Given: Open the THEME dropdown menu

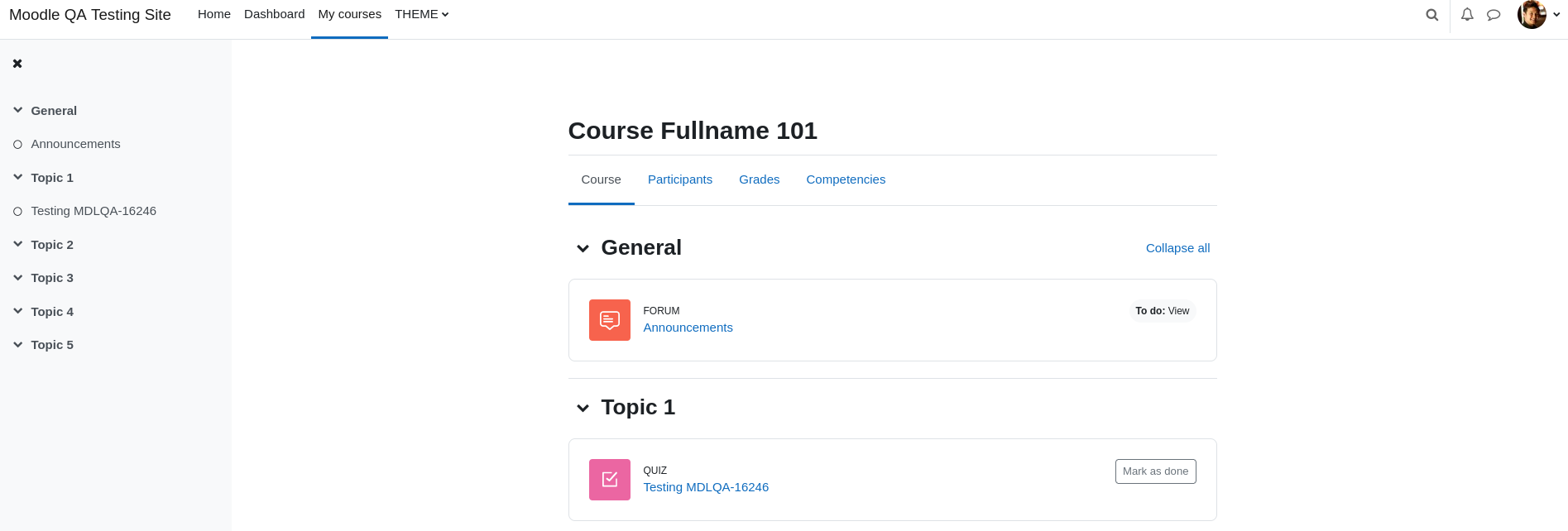Looking at the screenshot, I should click(422, 14).
